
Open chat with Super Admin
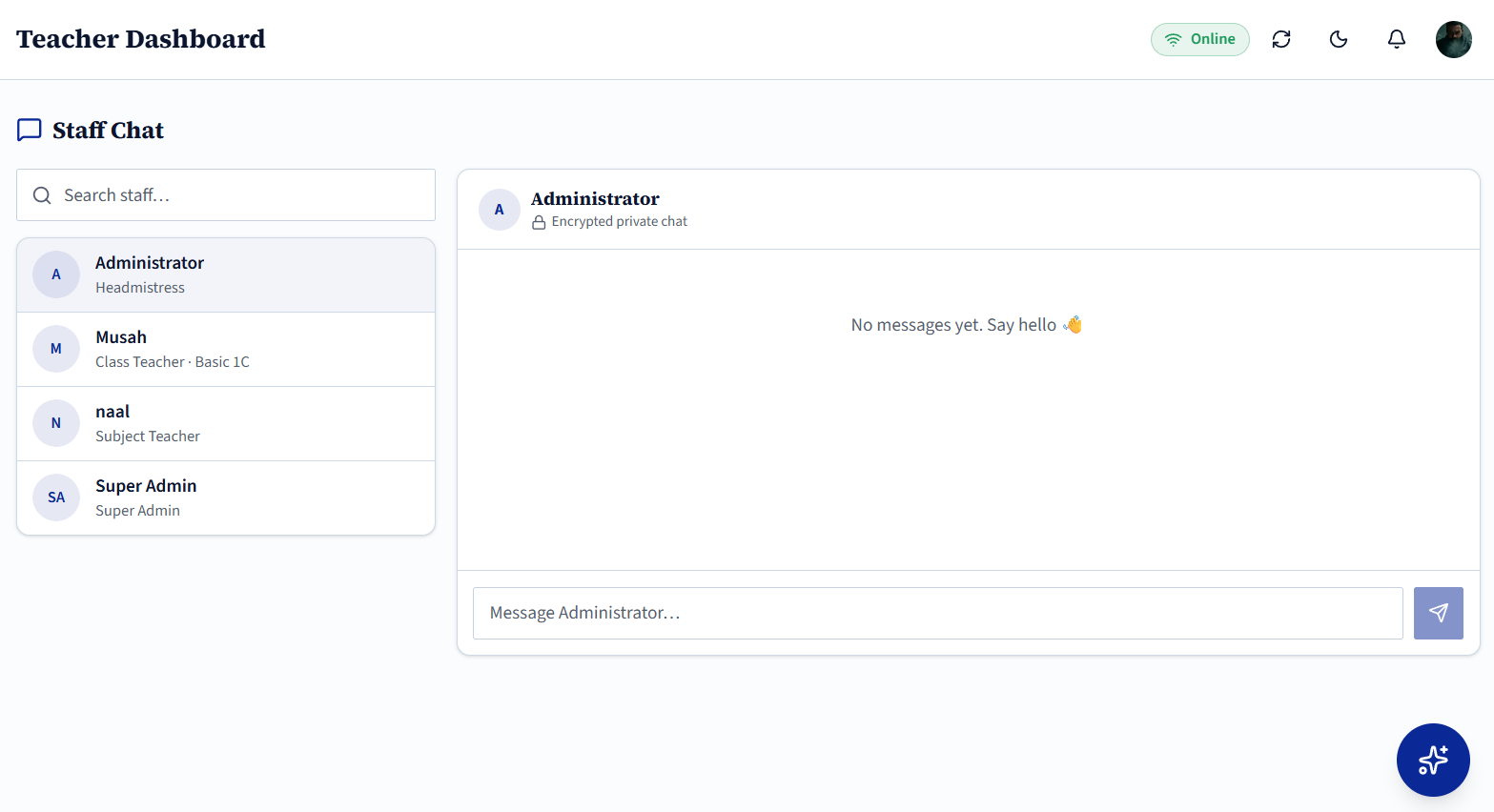[x=226, y=498]
